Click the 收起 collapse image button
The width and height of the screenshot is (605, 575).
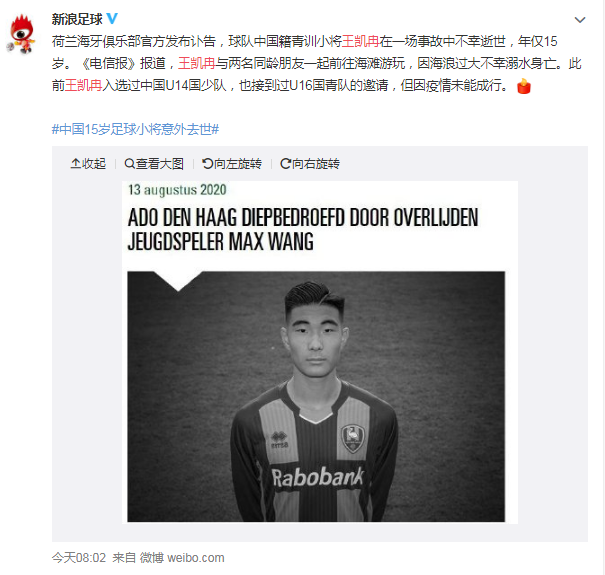[88, 164]
